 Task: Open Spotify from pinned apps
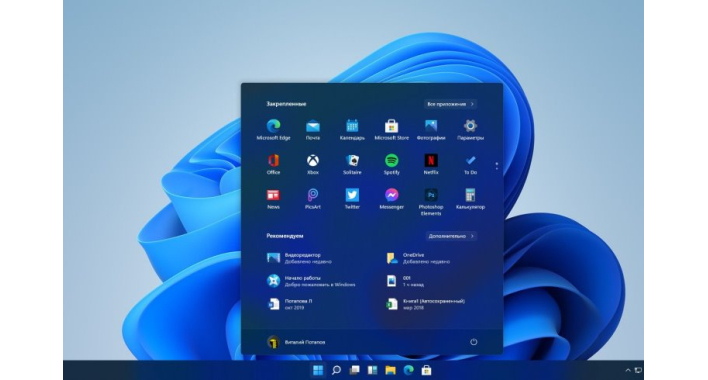point(391,164)
